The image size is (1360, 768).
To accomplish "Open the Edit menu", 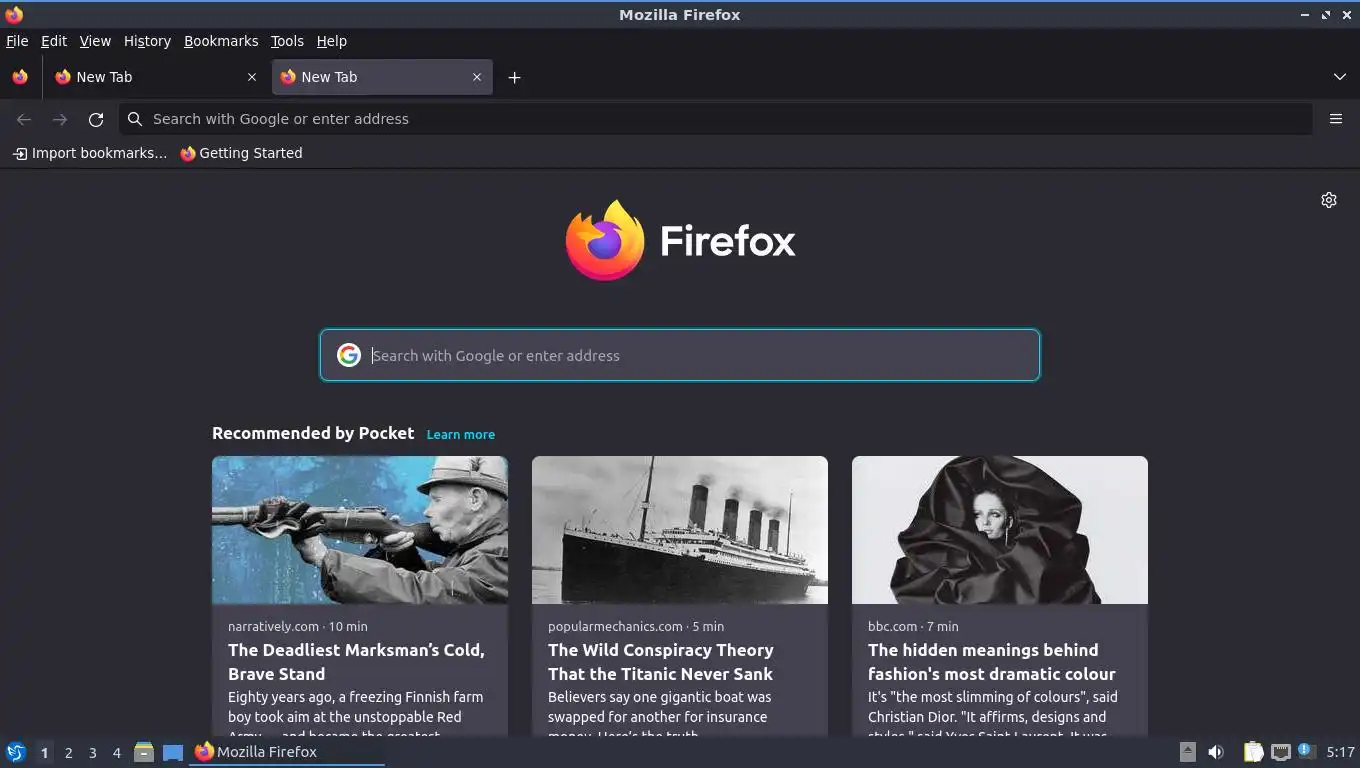I will click(54, 41).
